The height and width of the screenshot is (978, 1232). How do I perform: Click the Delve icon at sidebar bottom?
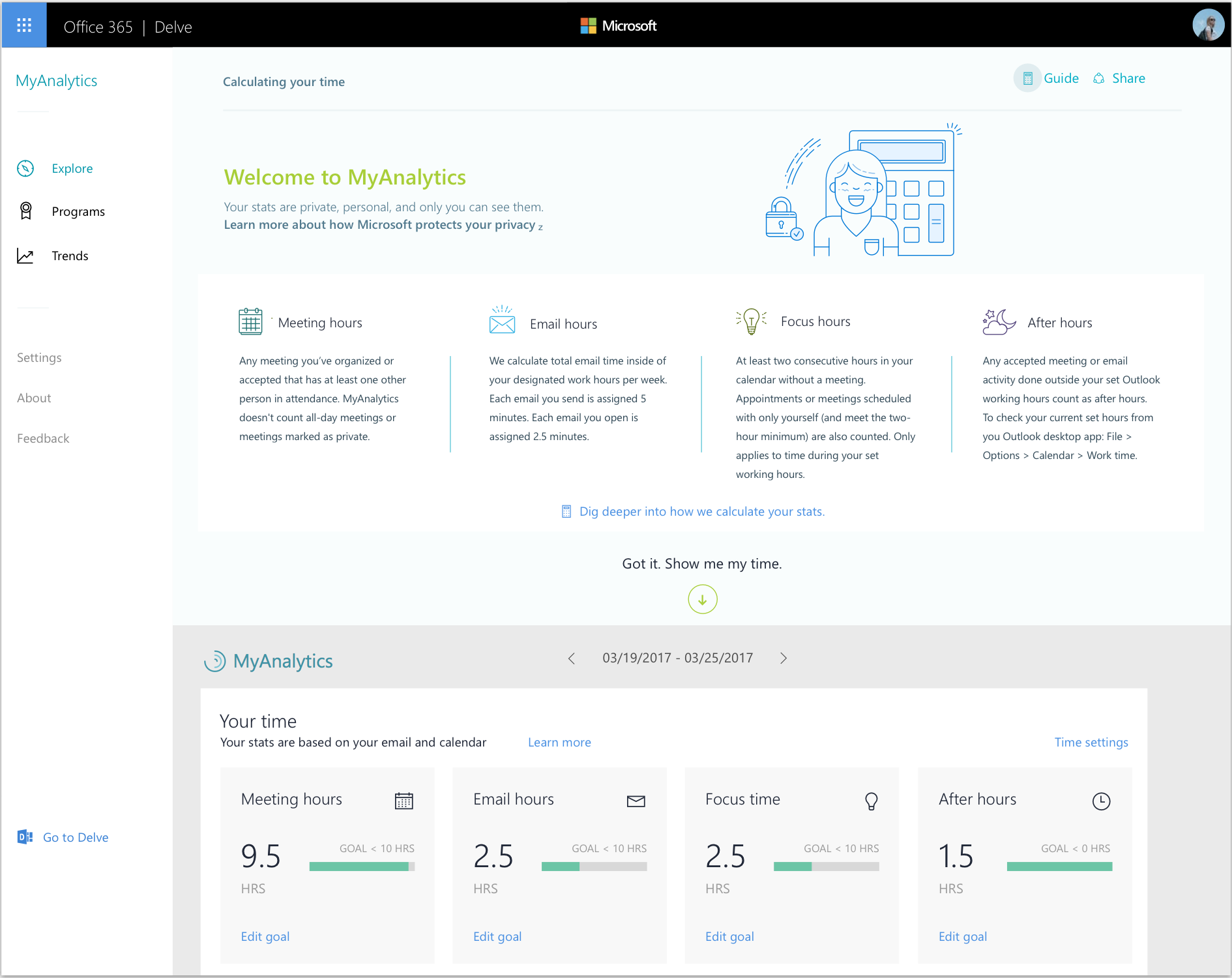25,837
